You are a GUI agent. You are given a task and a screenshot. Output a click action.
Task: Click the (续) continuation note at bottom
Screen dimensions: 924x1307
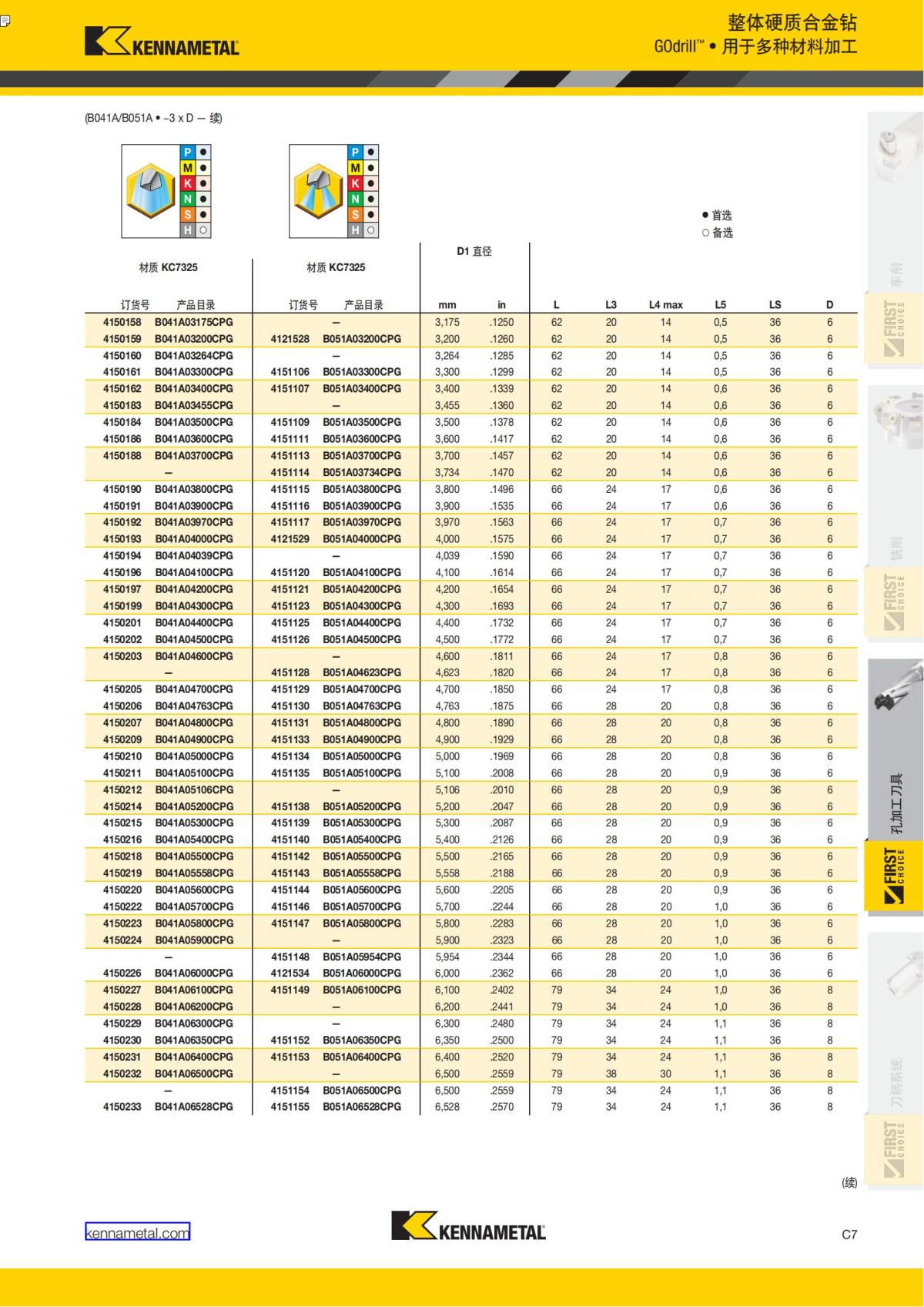coord(849,1182)
